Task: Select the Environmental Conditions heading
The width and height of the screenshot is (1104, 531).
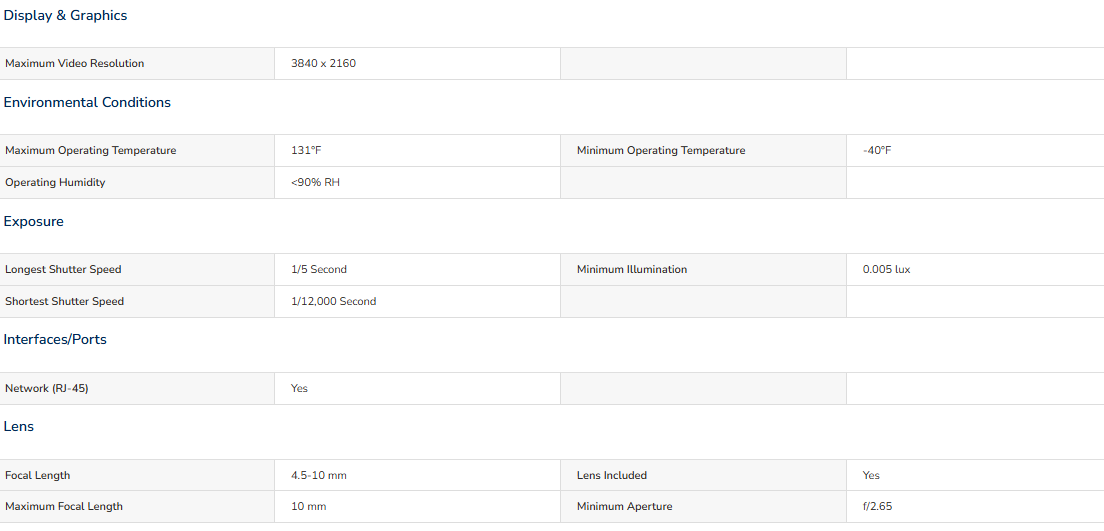Action: coord(87,103)
